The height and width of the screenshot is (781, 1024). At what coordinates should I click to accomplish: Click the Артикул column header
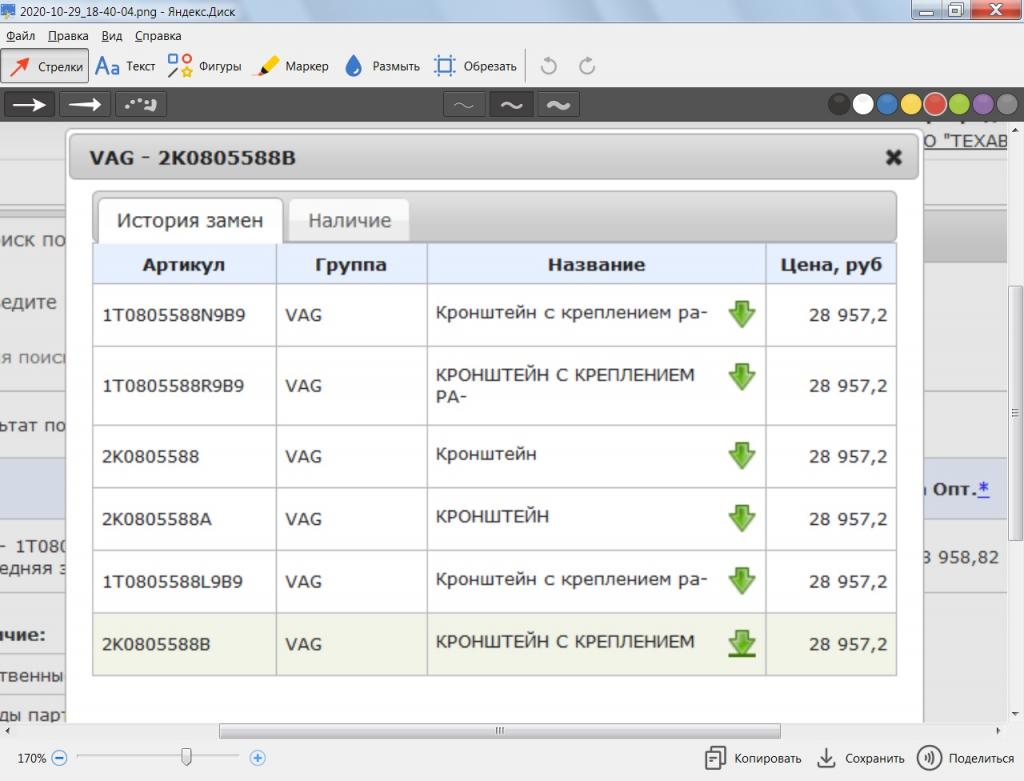coord(184,264)
